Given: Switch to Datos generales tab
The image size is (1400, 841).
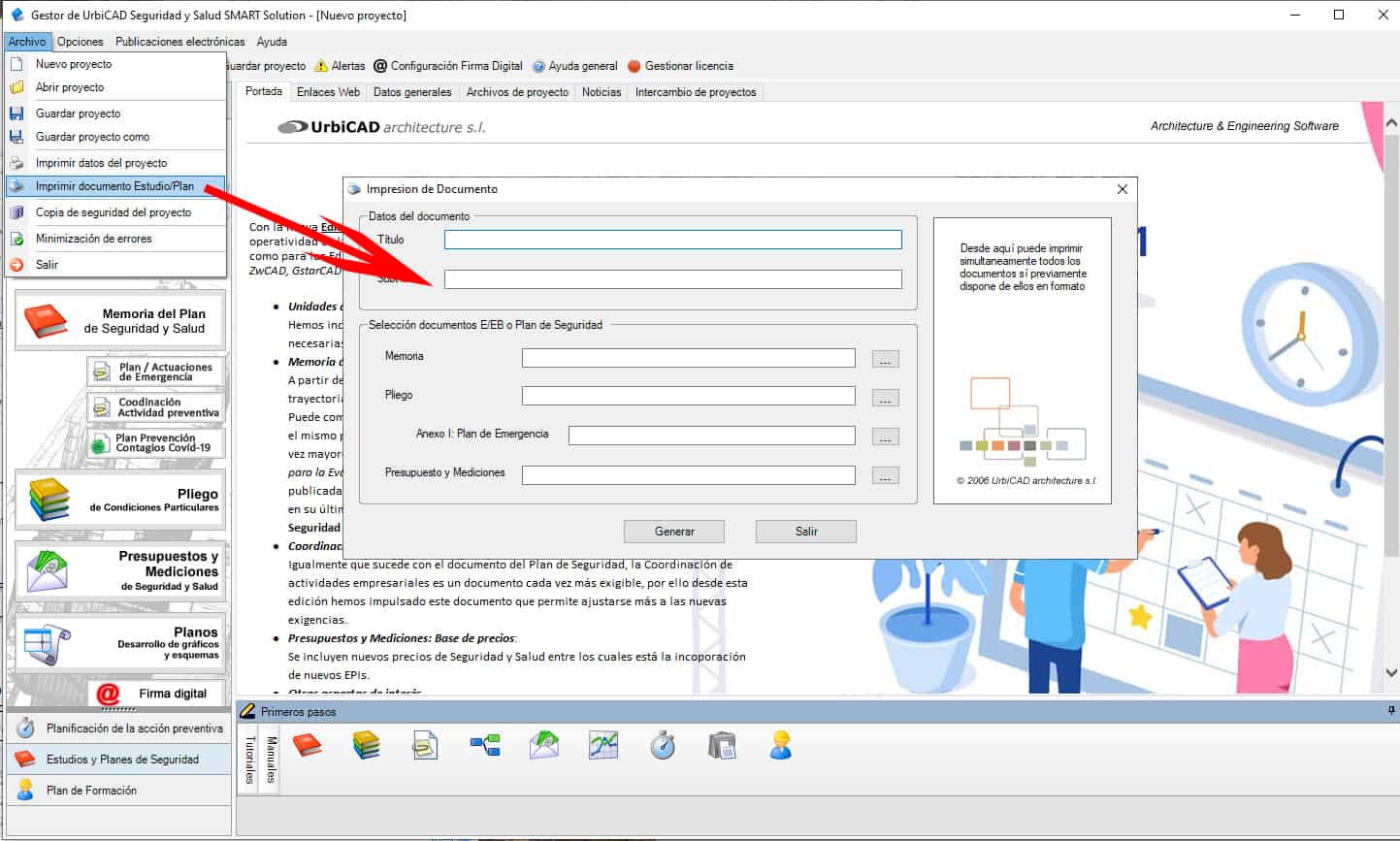Looking at the screenshot, I should (412, 92).
